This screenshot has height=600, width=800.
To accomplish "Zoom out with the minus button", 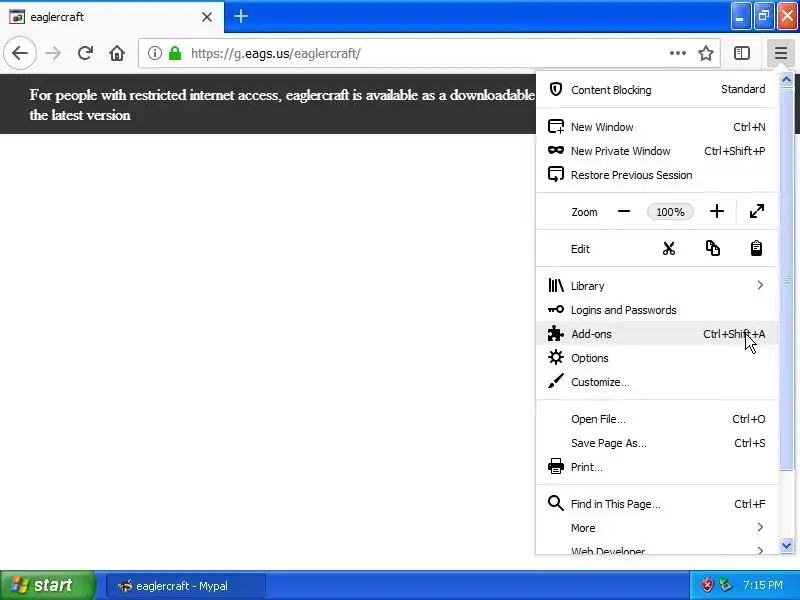I will point(623,212).
